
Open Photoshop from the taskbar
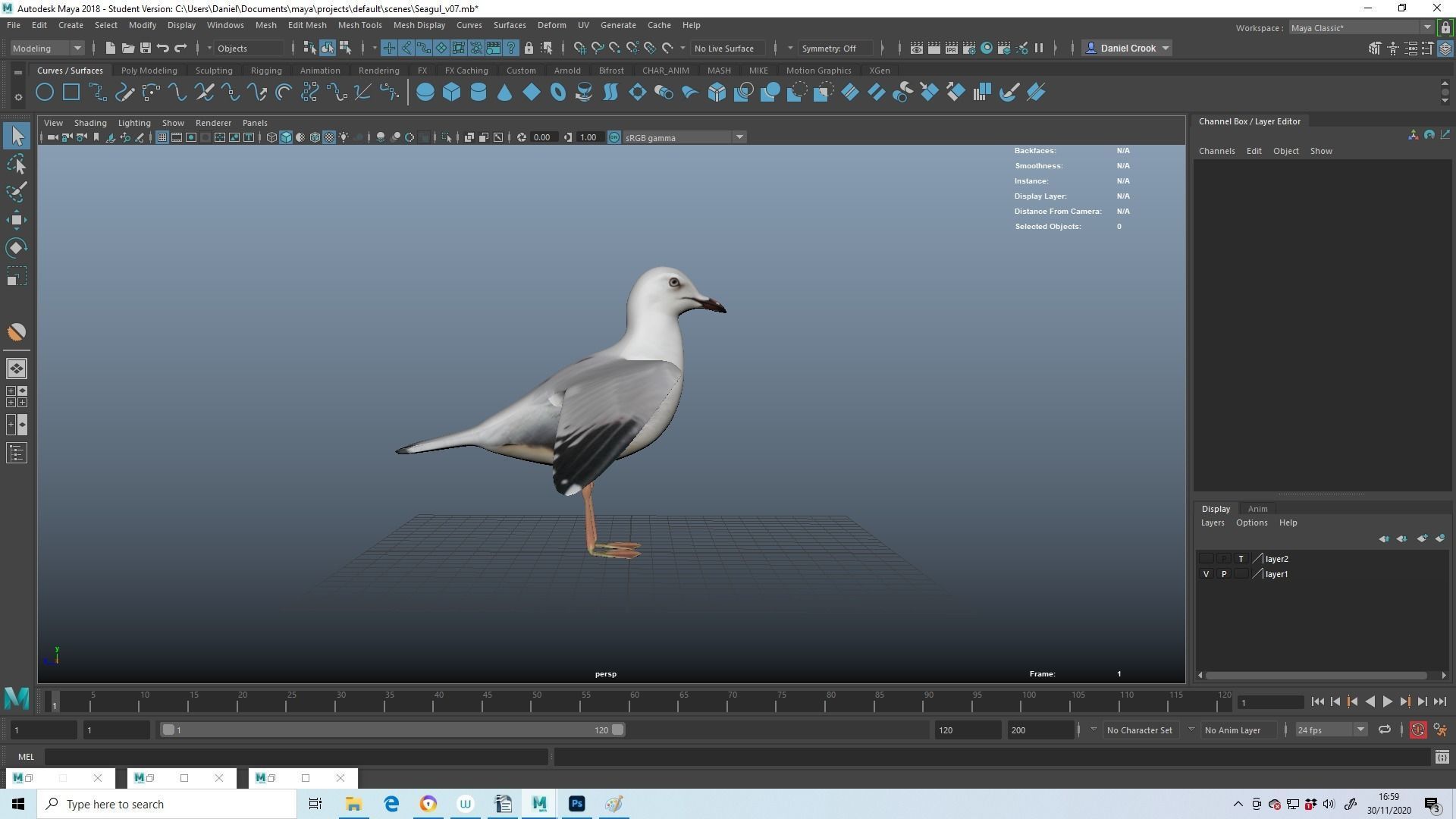point(577,804)
